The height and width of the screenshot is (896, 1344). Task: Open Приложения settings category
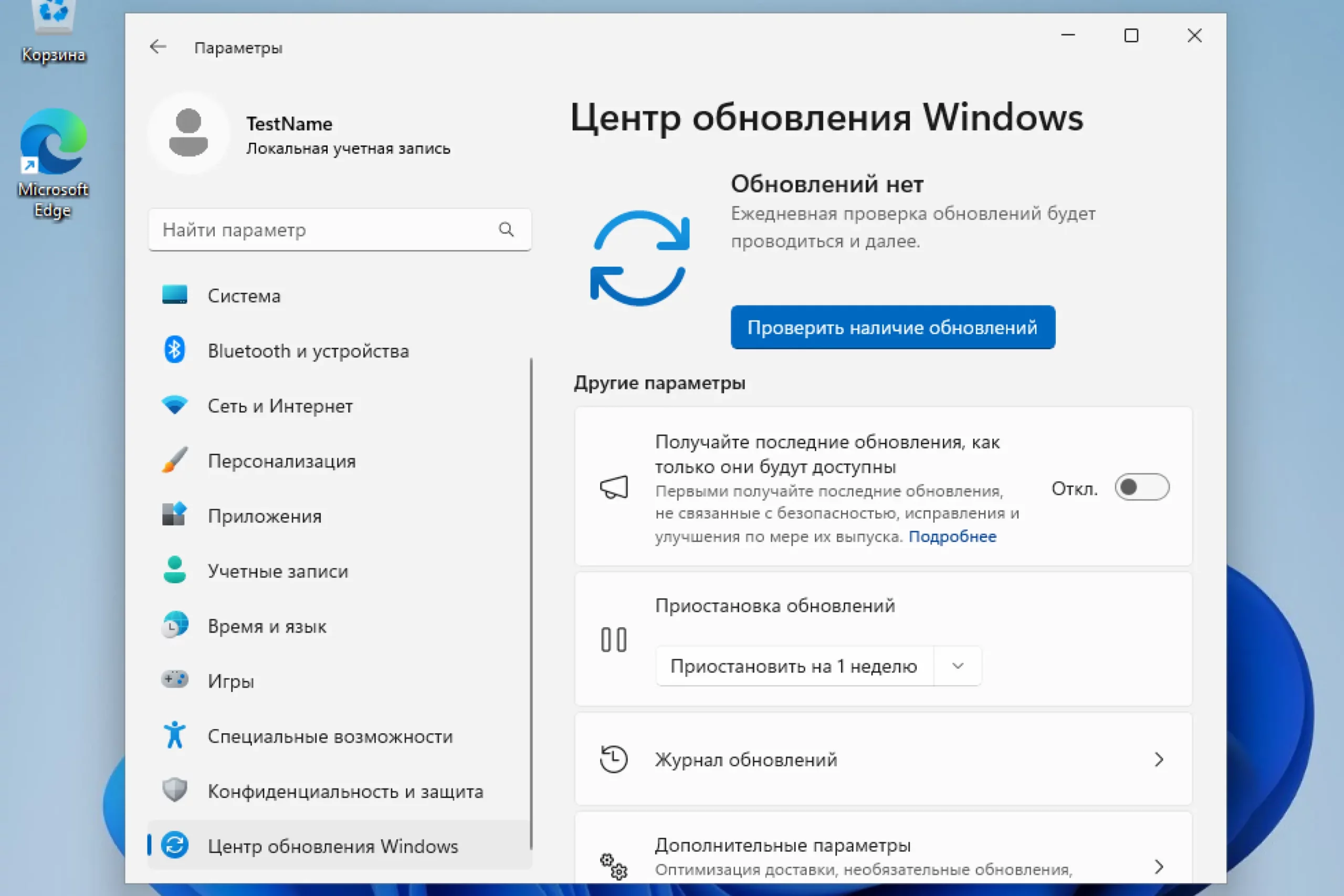[265, 515]
